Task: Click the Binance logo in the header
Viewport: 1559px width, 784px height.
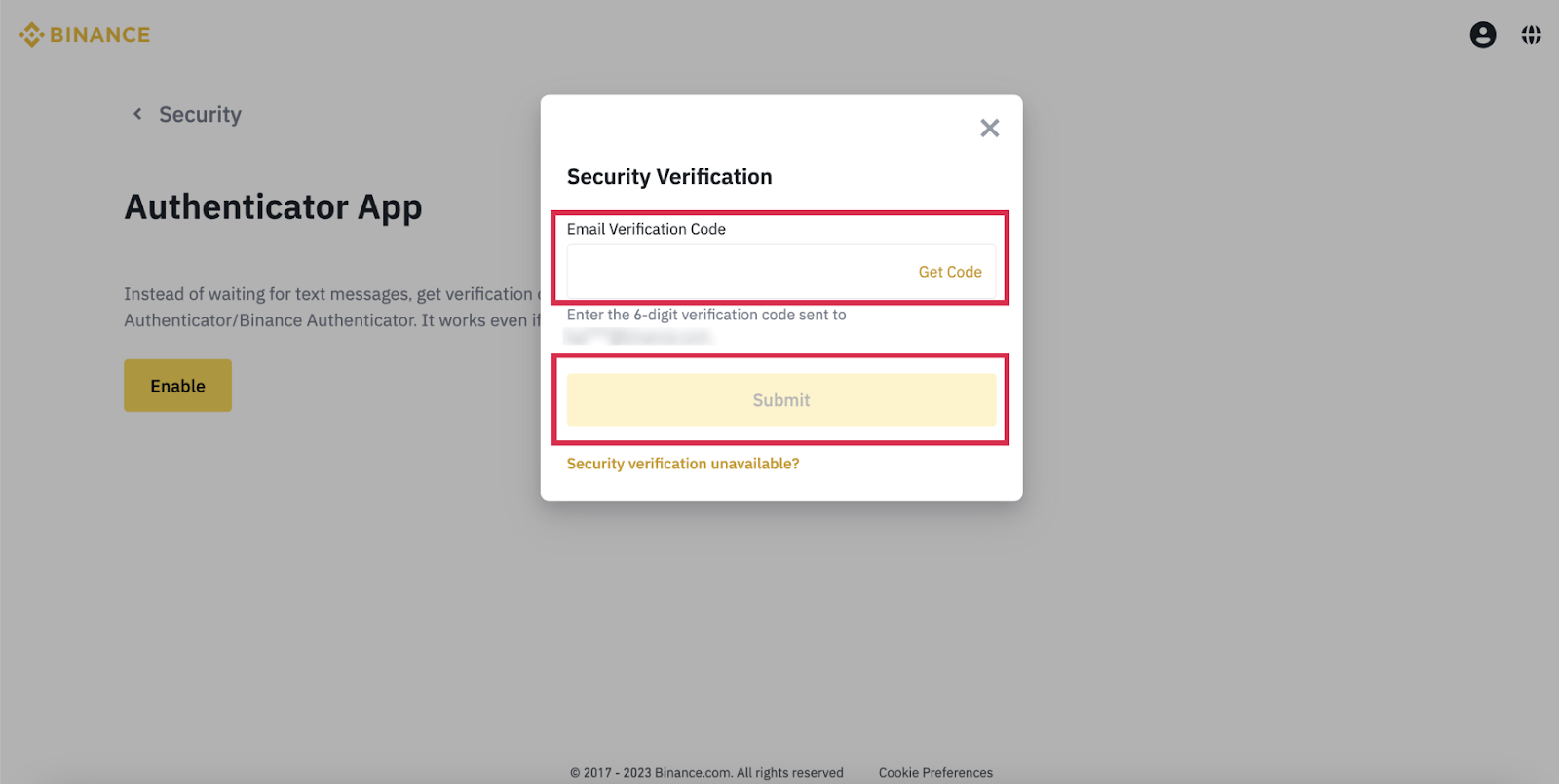Action: 84,34
